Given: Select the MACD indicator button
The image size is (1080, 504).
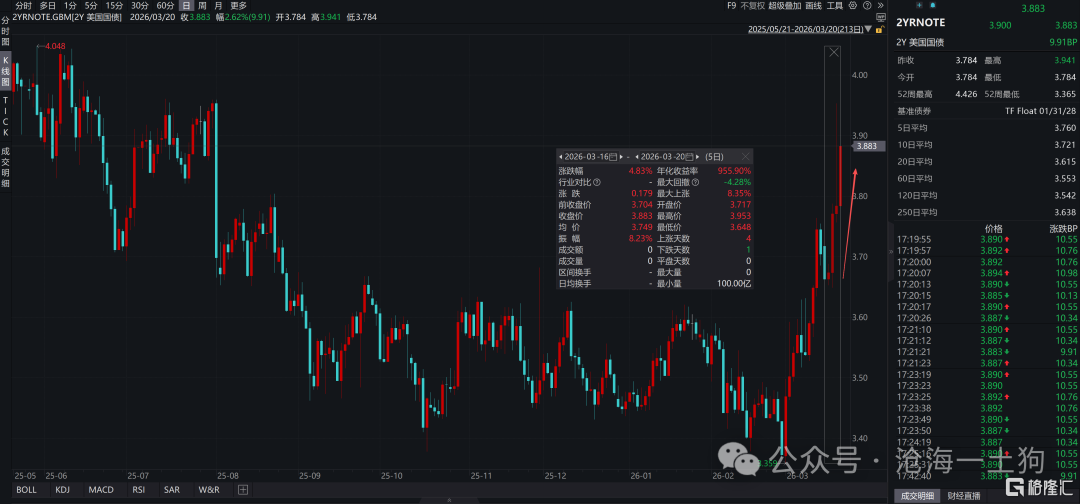Looking at the screenshot, I should tap(101, 490).
